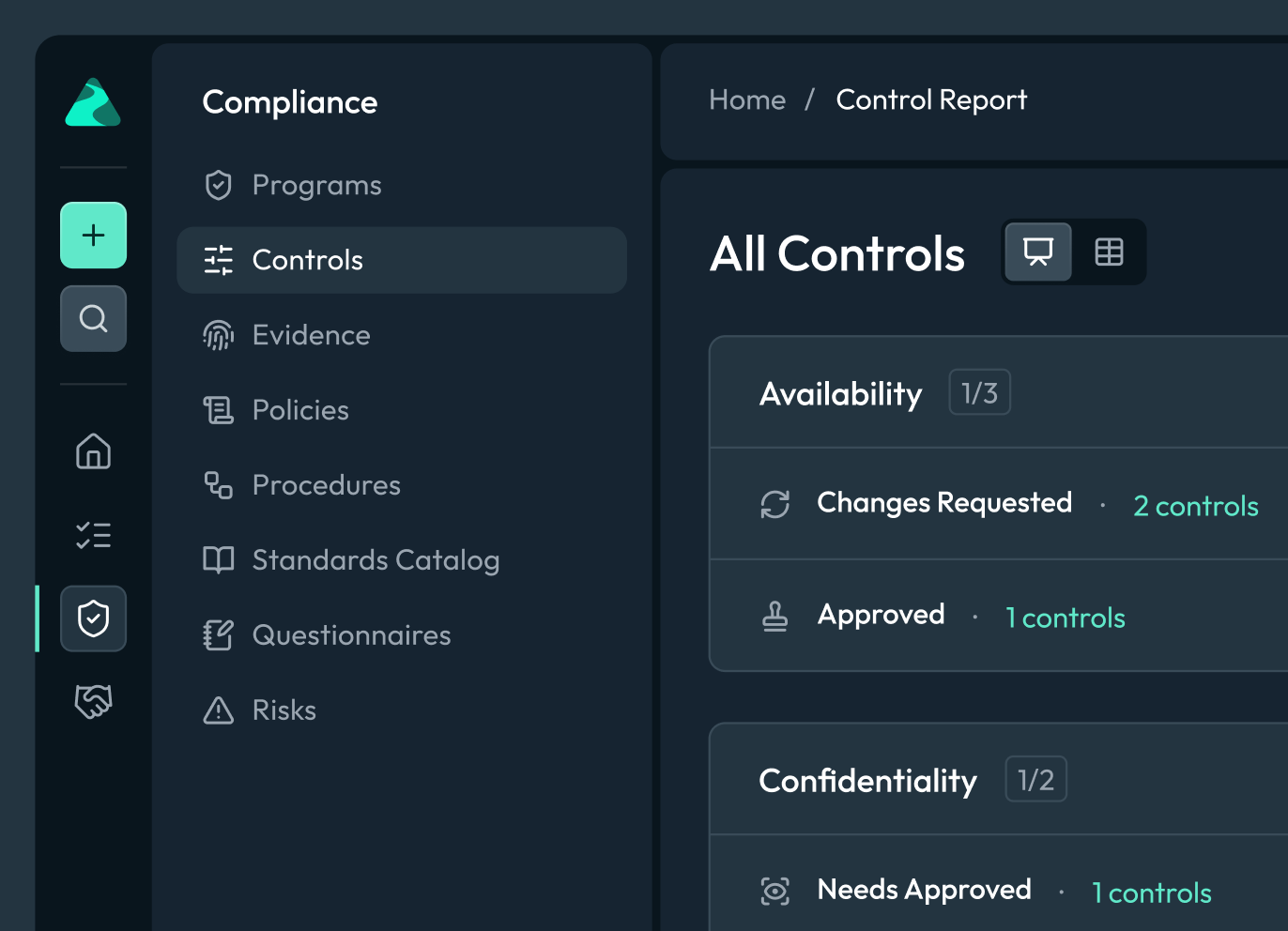Click the Policies scroll icon
This screenshot has height=931, width=1288.
coord(219,410)
